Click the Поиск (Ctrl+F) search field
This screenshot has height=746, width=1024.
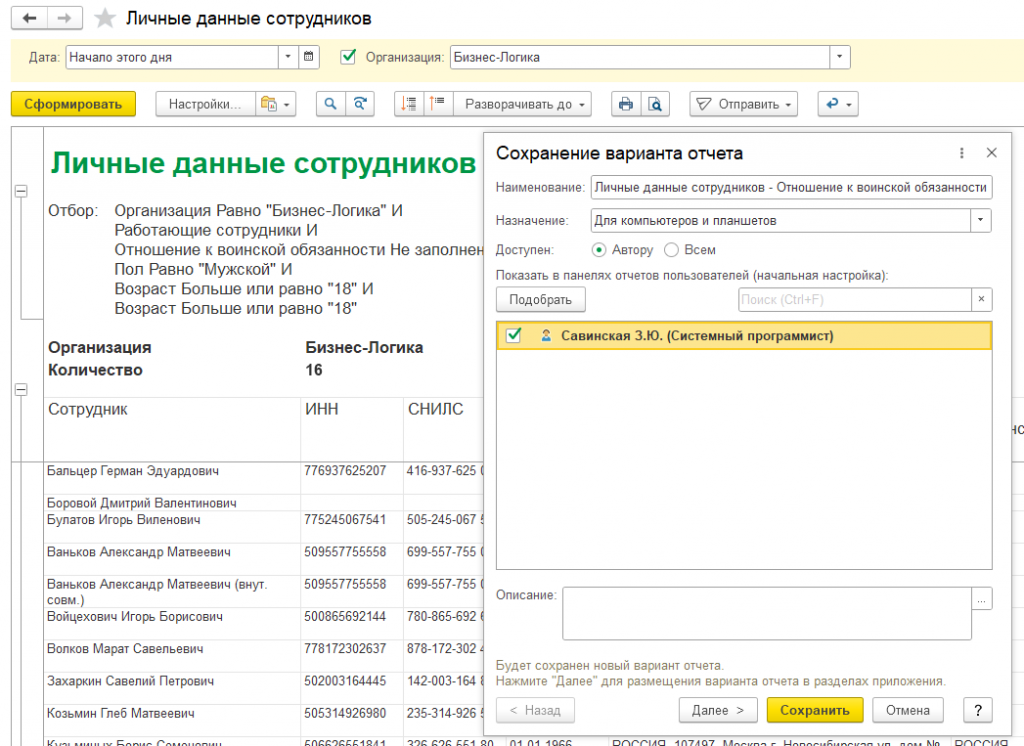click(x=854, y=299)
